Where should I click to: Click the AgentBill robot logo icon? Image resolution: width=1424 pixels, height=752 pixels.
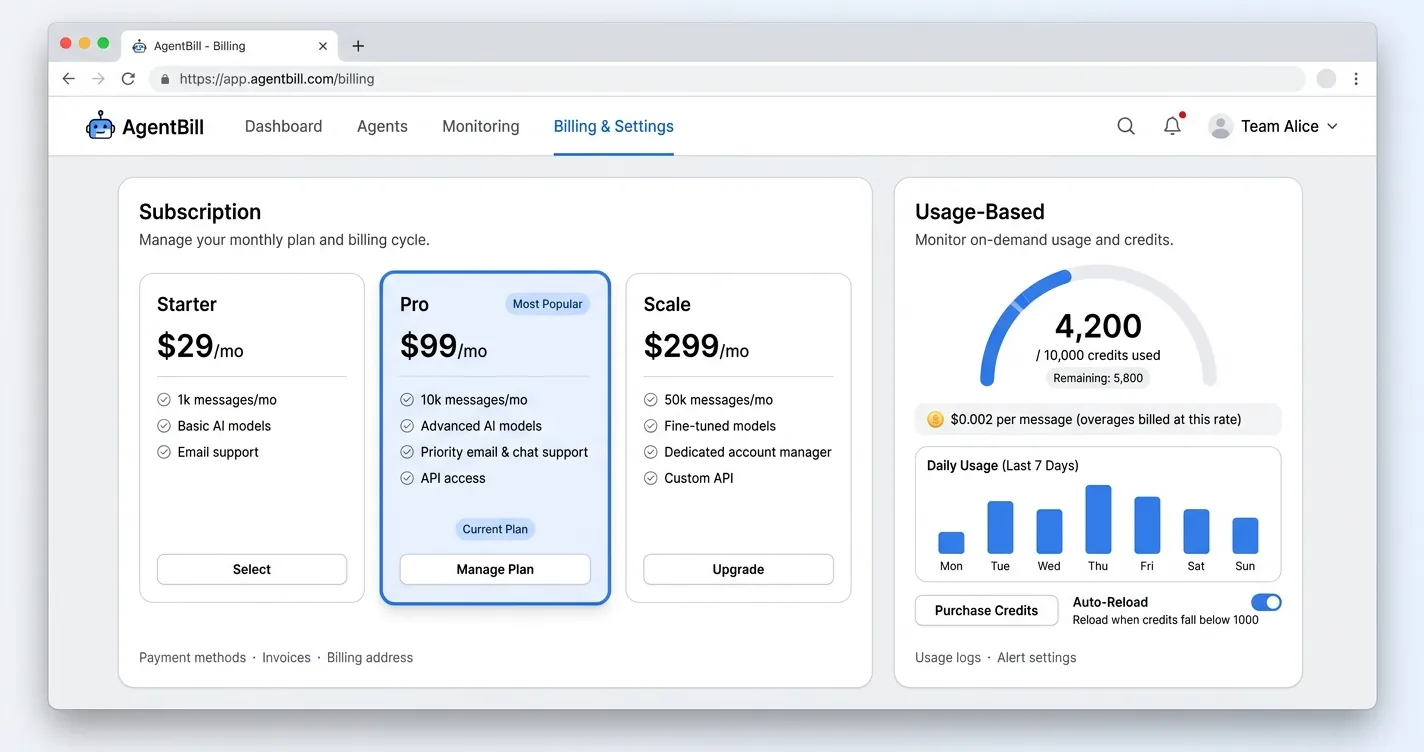click(x=100, y=125)
